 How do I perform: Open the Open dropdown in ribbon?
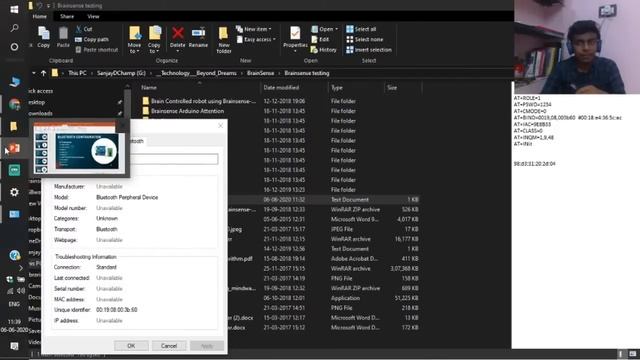pos(324,29)
